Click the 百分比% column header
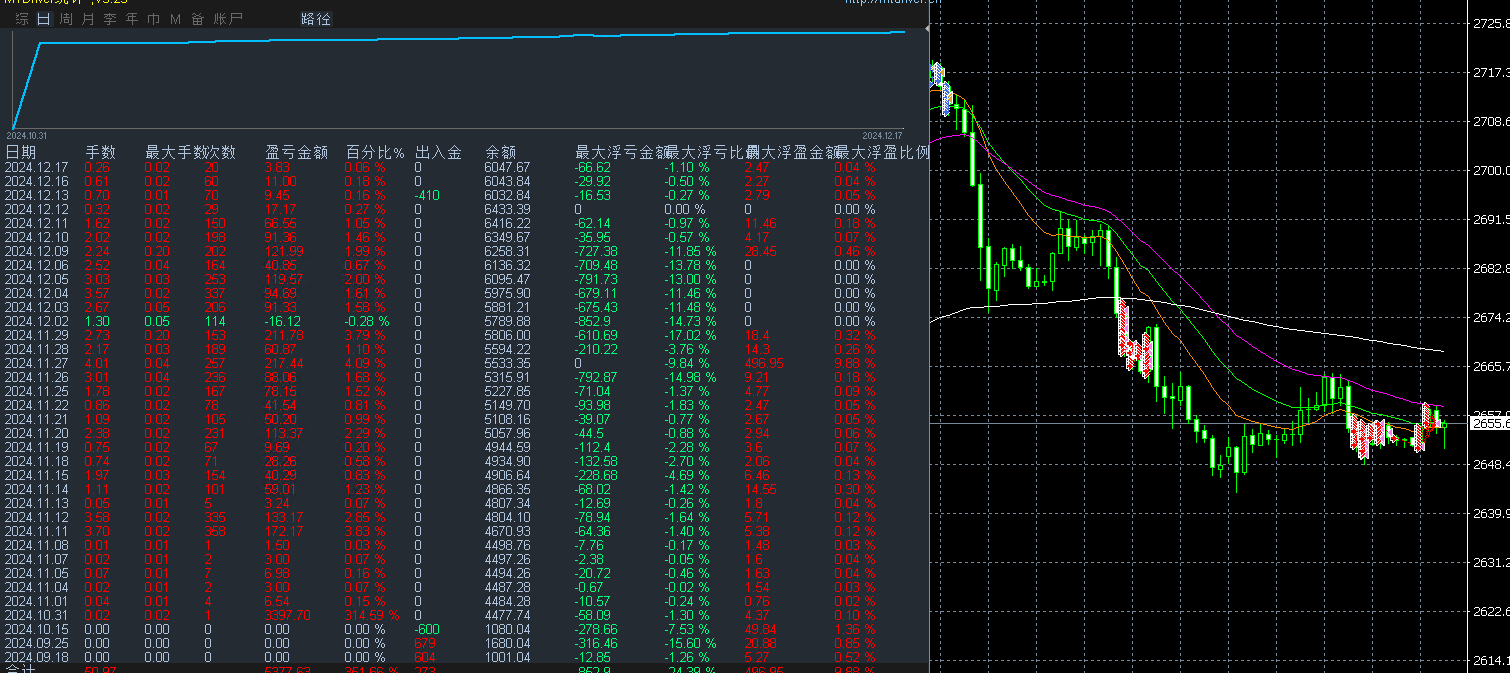Screen dimensions: 1510x673 pyautogui.click(x=375, y=152)
